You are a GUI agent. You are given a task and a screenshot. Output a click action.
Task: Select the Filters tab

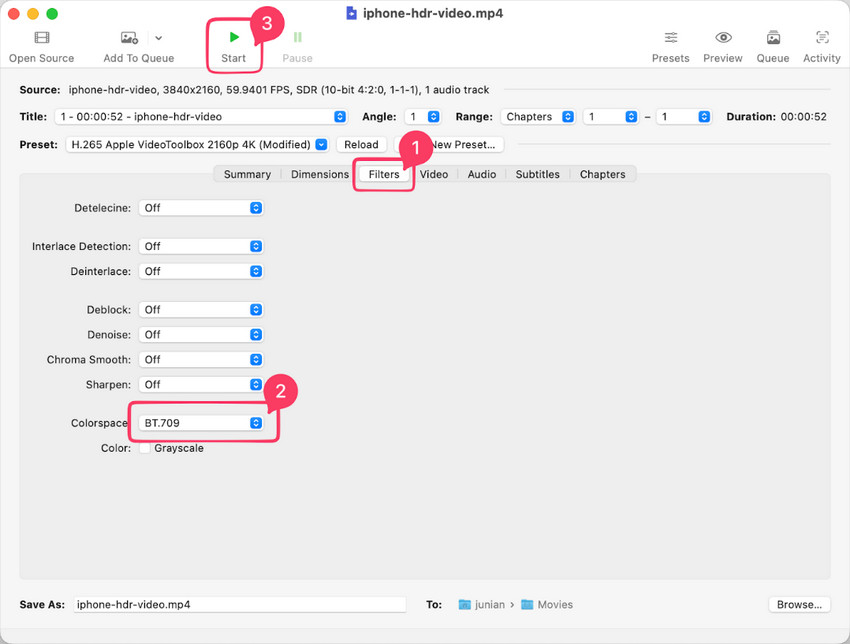[x=384, y=174]
